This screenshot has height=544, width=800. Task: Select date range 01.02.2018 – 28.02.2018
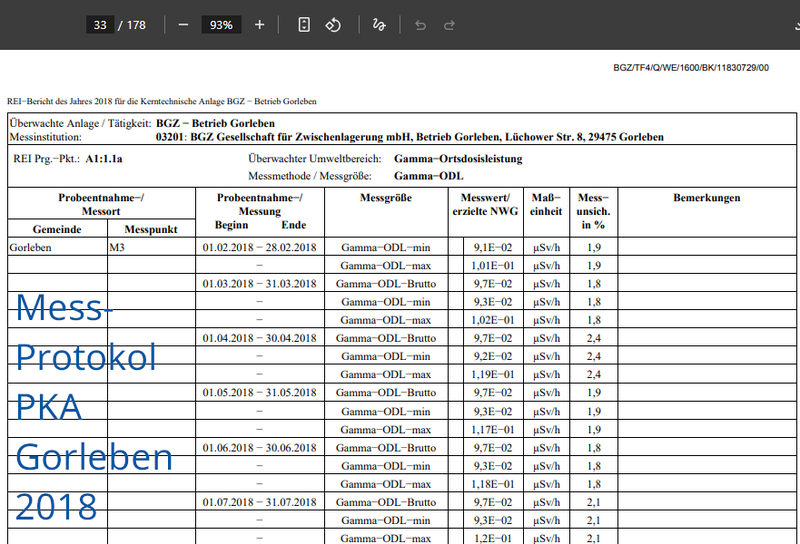click(x=259, y=247)
